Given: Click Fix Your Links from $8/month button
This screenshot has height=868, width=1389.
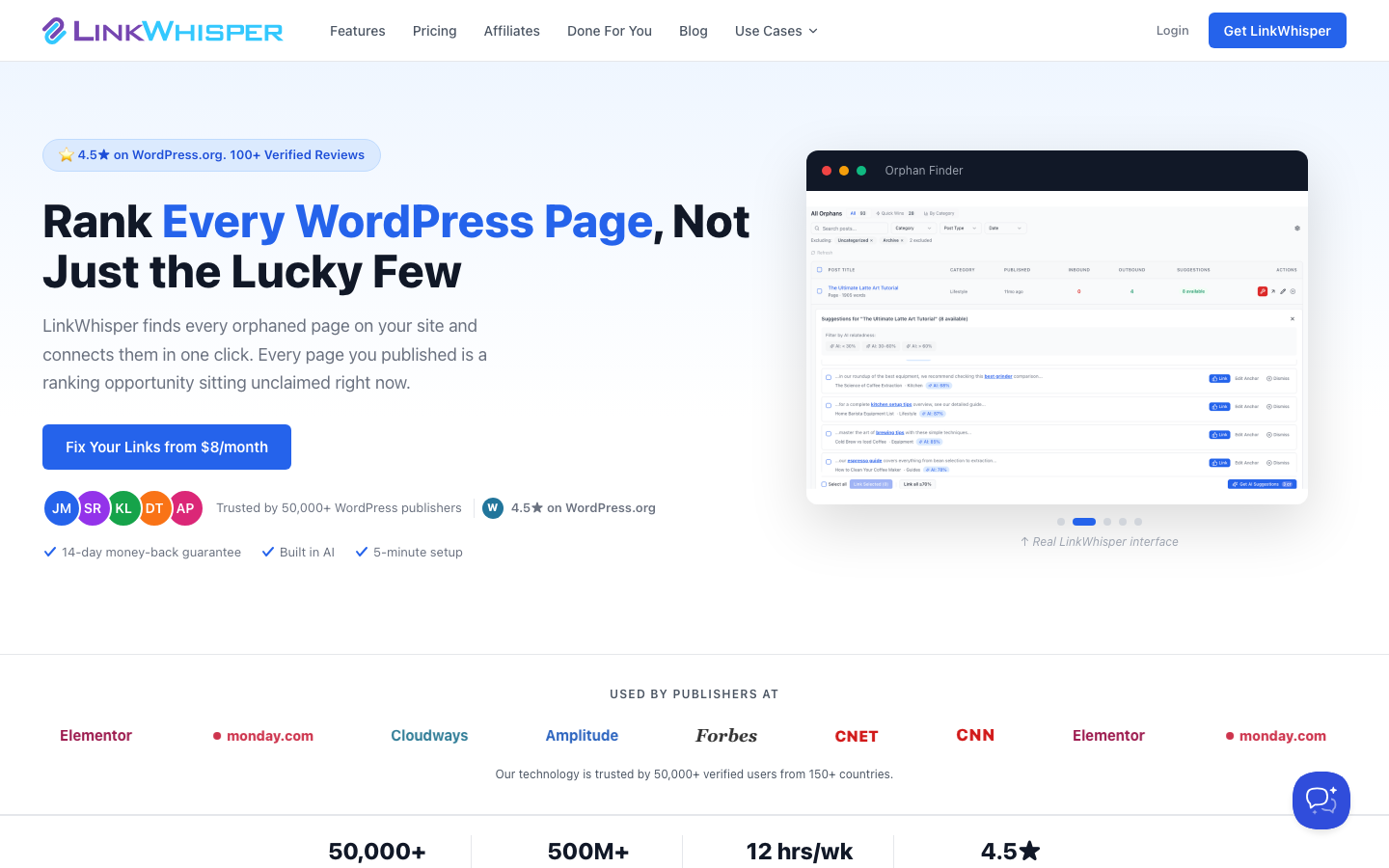Looking at the screenshot, I should pos(167,448).
